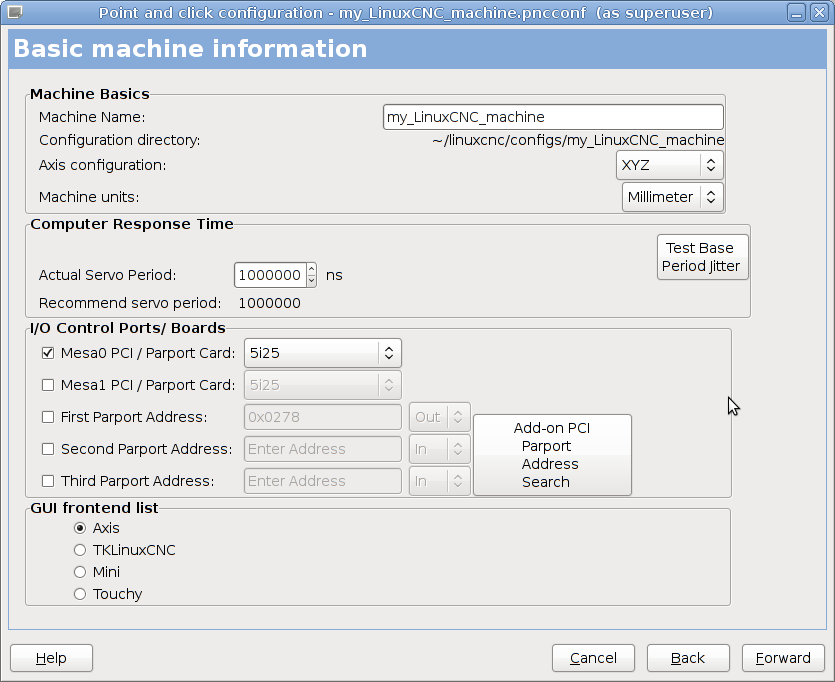Open the disabled Mesa1 card 5i25 dropdown
Screen dimensions: 835x682
323,385
